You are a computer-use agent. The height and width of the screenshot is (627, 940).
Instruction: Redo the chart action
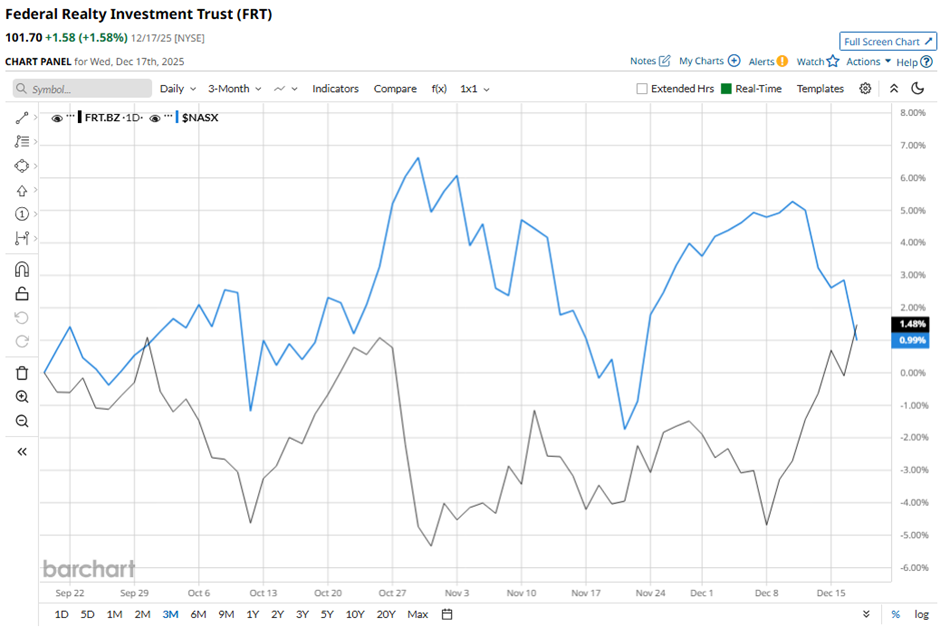click(x=22, y=342)
